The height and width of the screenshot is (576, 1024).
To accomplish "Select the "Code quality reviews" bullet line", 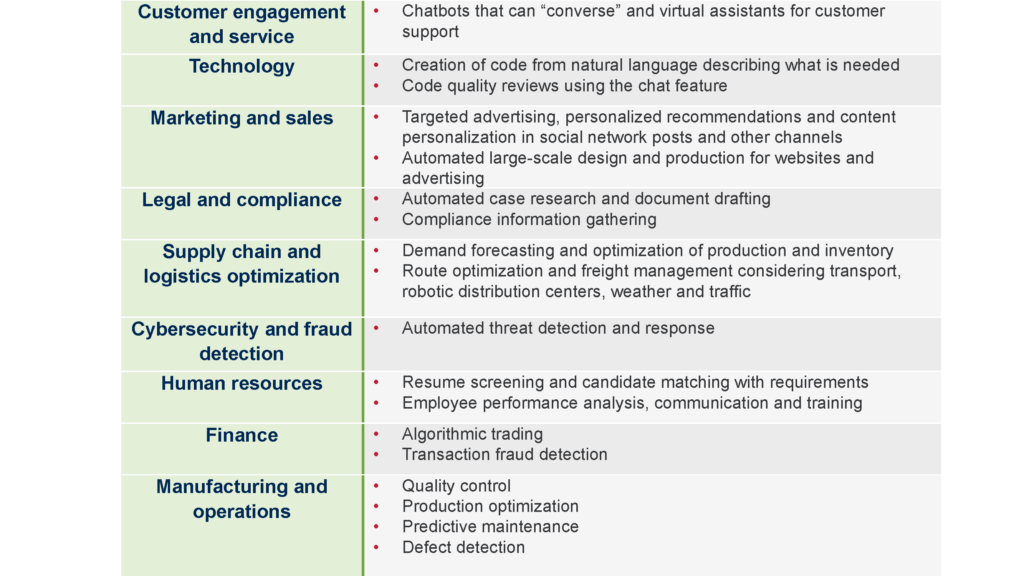I will pyautogui.click(x=564, y=86).
